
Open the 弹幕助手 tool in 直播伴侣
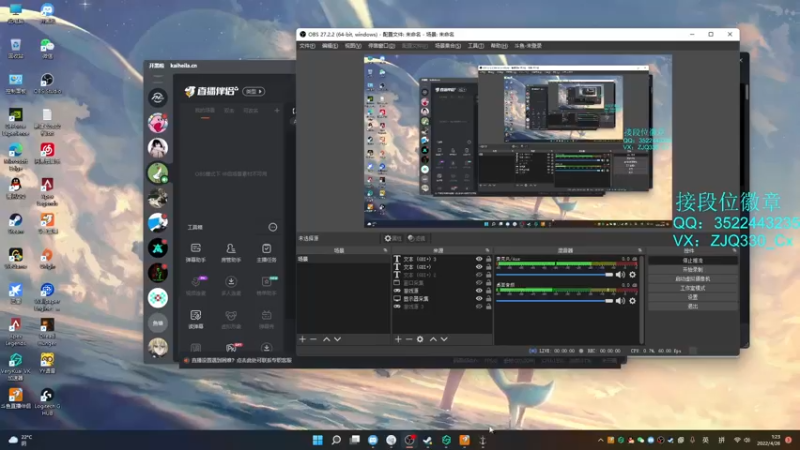pyautogui.click(x=196, y=253)
